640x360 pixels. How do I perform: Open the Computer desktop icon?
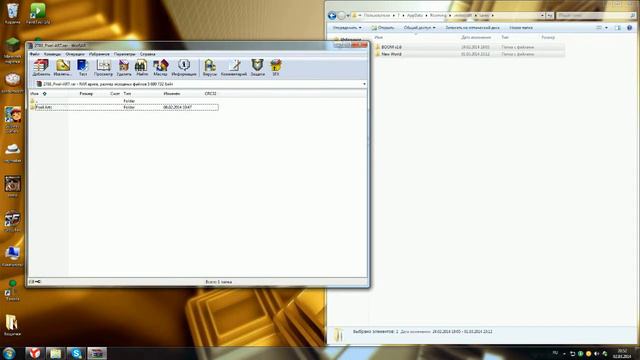13,256
